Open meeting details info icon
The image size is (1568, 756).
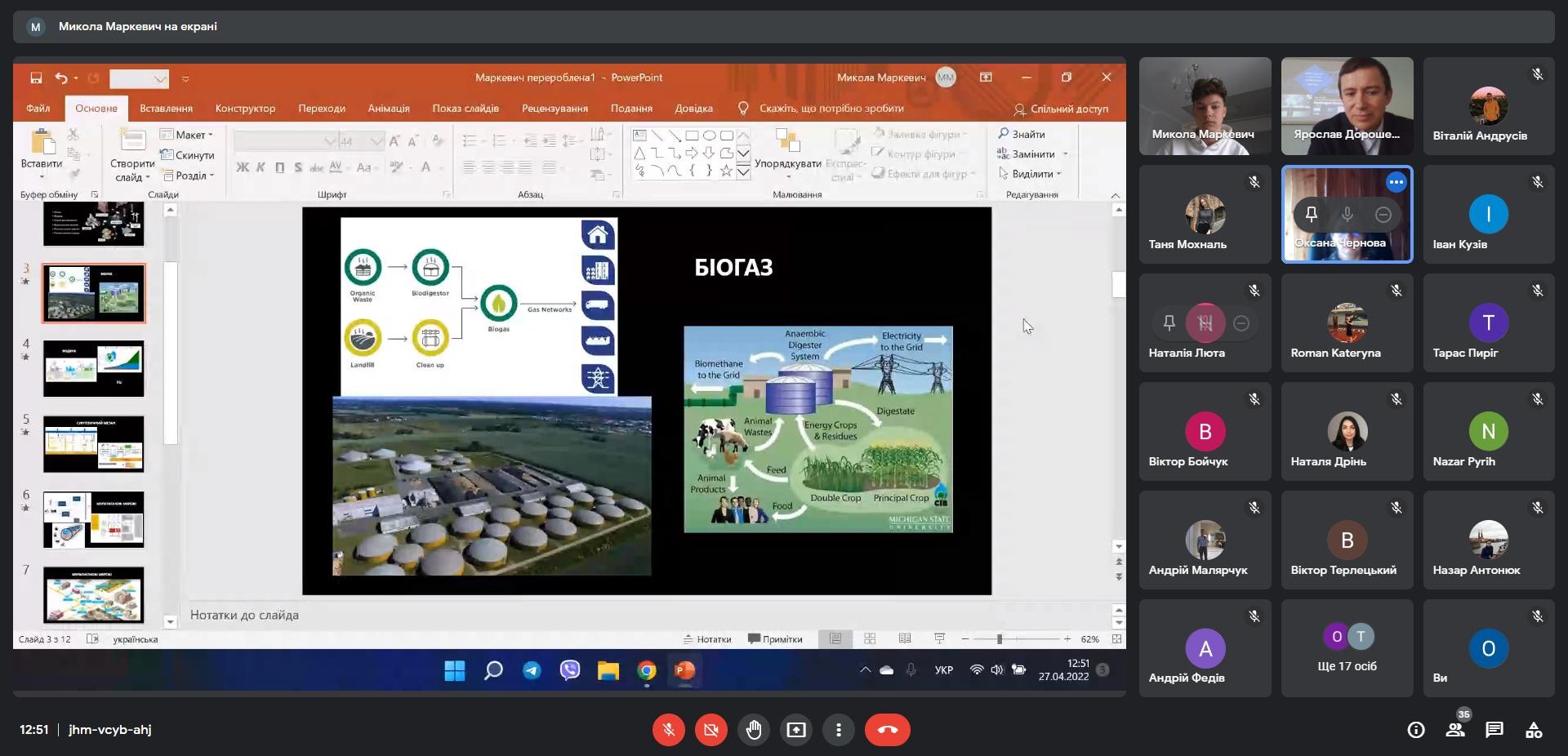point(1415,730)
